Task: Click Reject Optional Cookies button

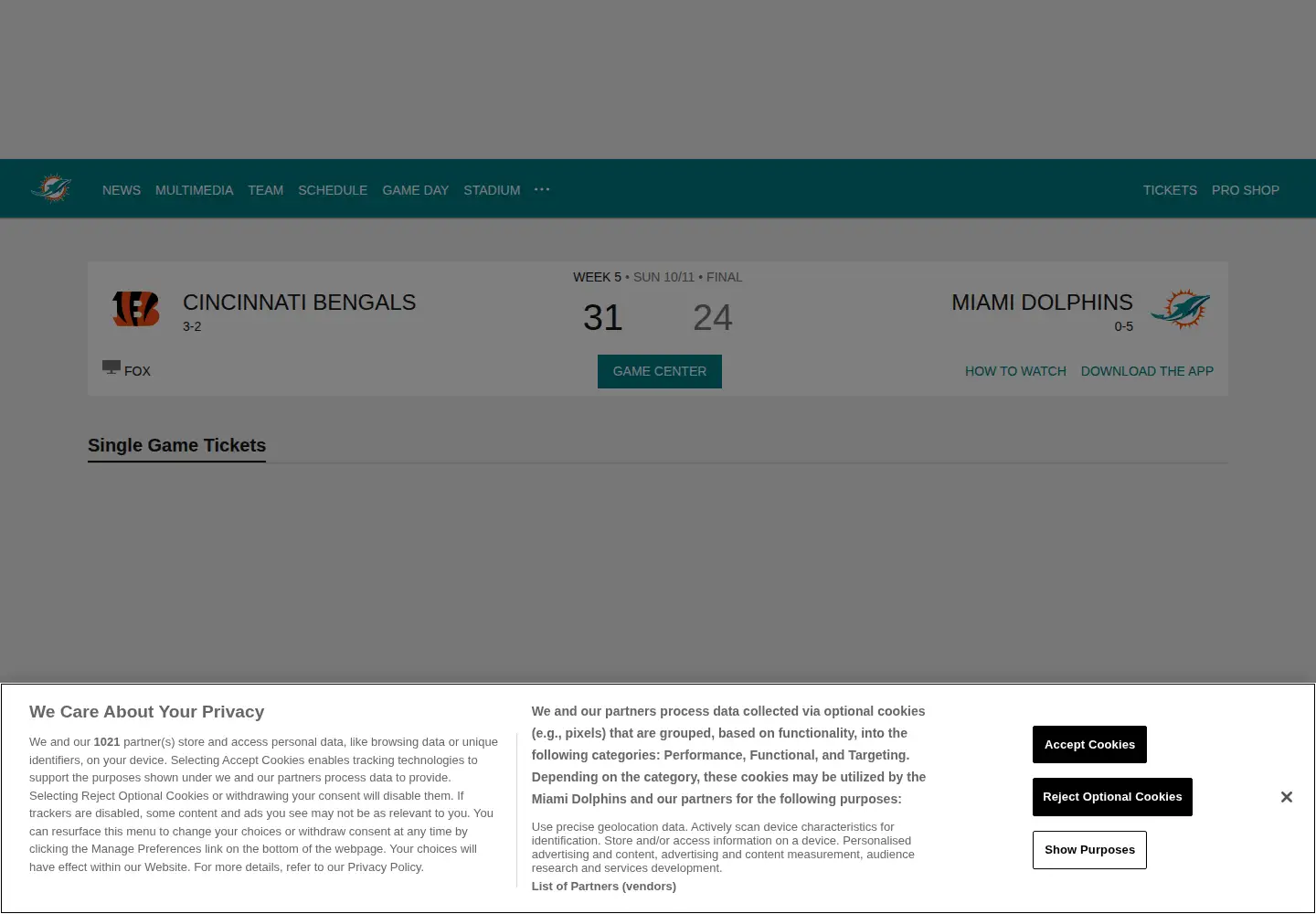Action: coord(1112,797)
